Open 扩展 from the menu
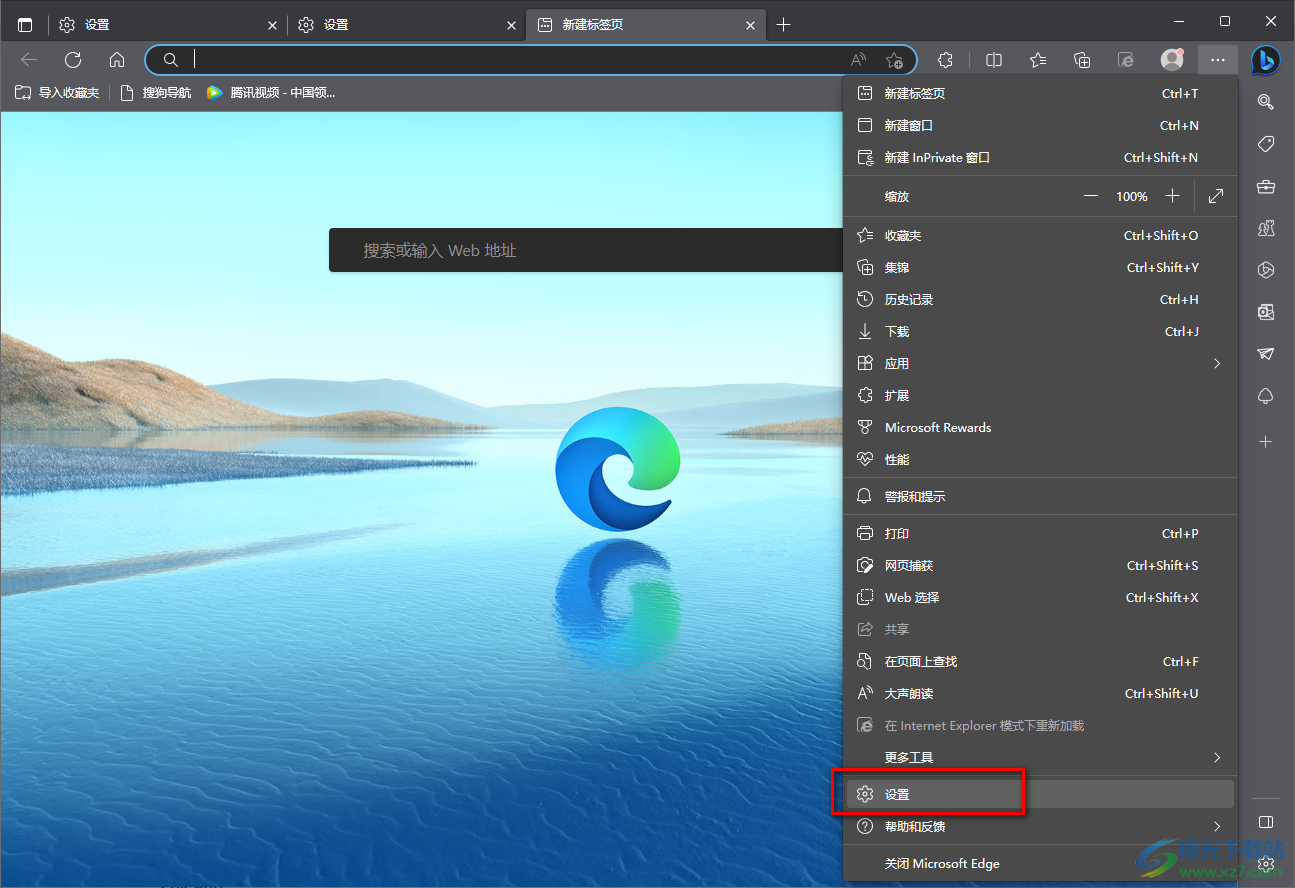 (x=1040, y=395)
